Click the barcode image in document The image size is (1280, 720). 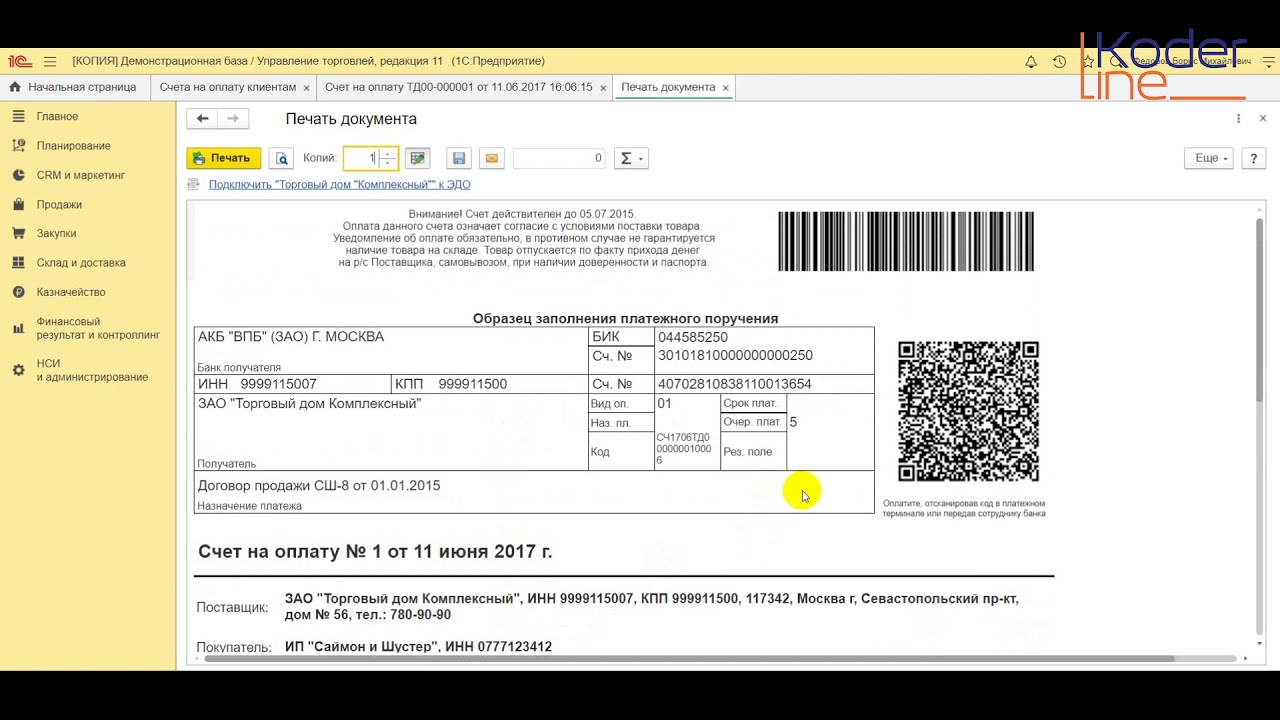click(x=906, y=241)
